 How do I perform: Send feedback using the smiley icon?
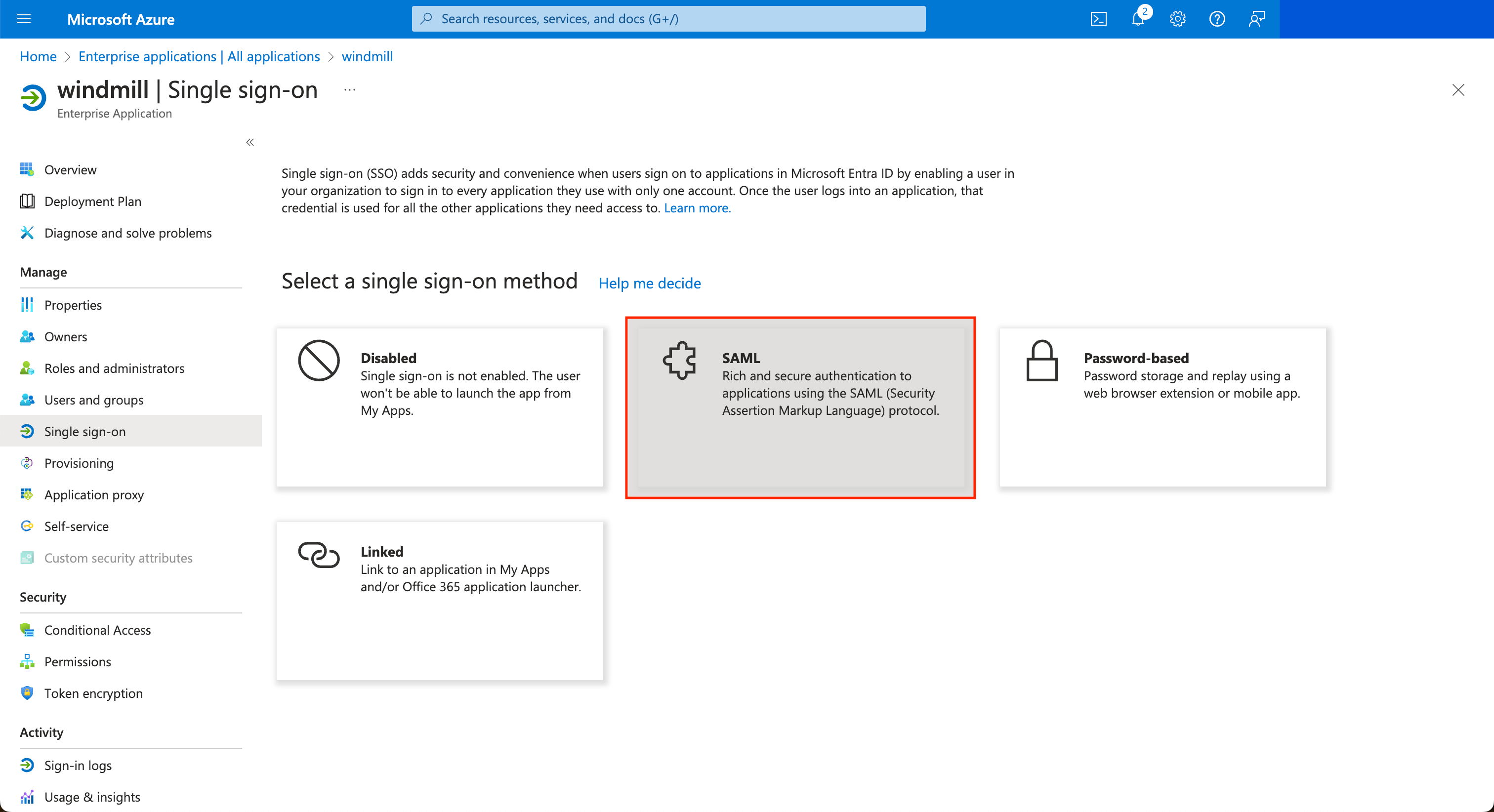click(1257, 19)
